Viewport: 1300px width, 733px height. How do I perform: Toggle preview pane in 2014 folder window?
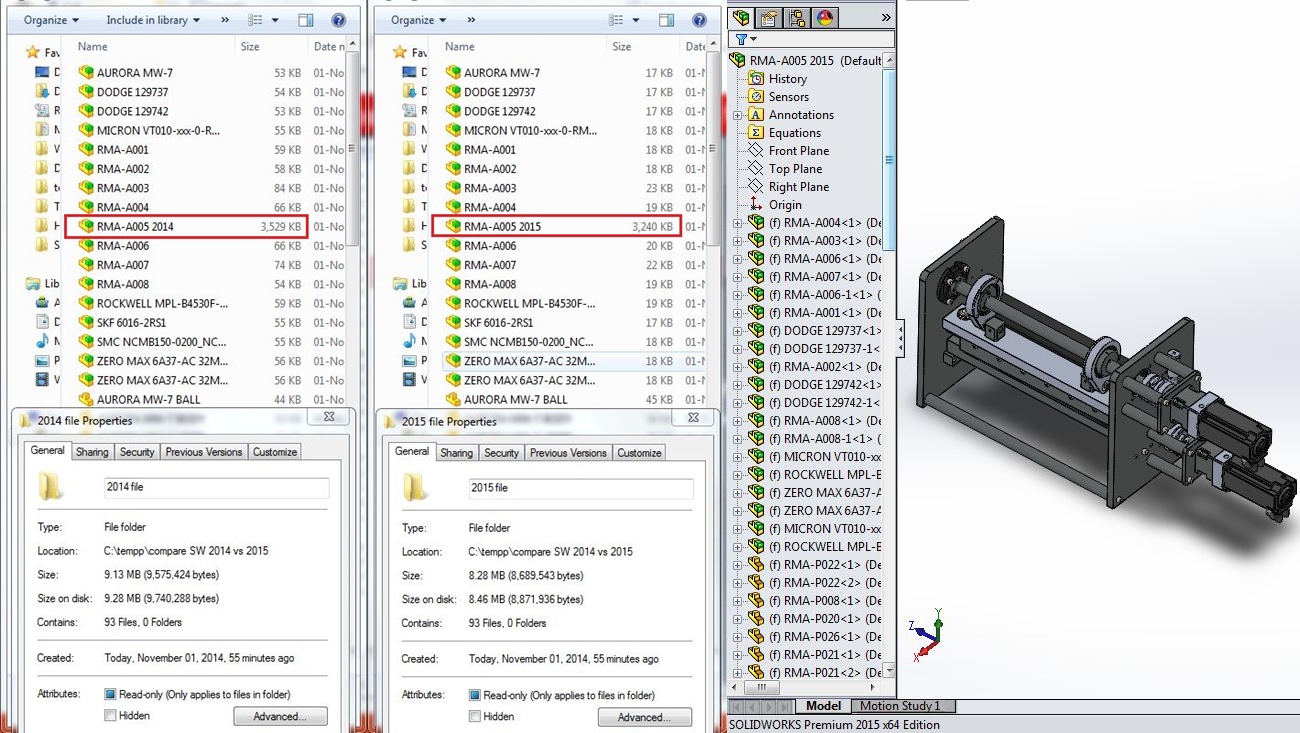click(306, 20)
